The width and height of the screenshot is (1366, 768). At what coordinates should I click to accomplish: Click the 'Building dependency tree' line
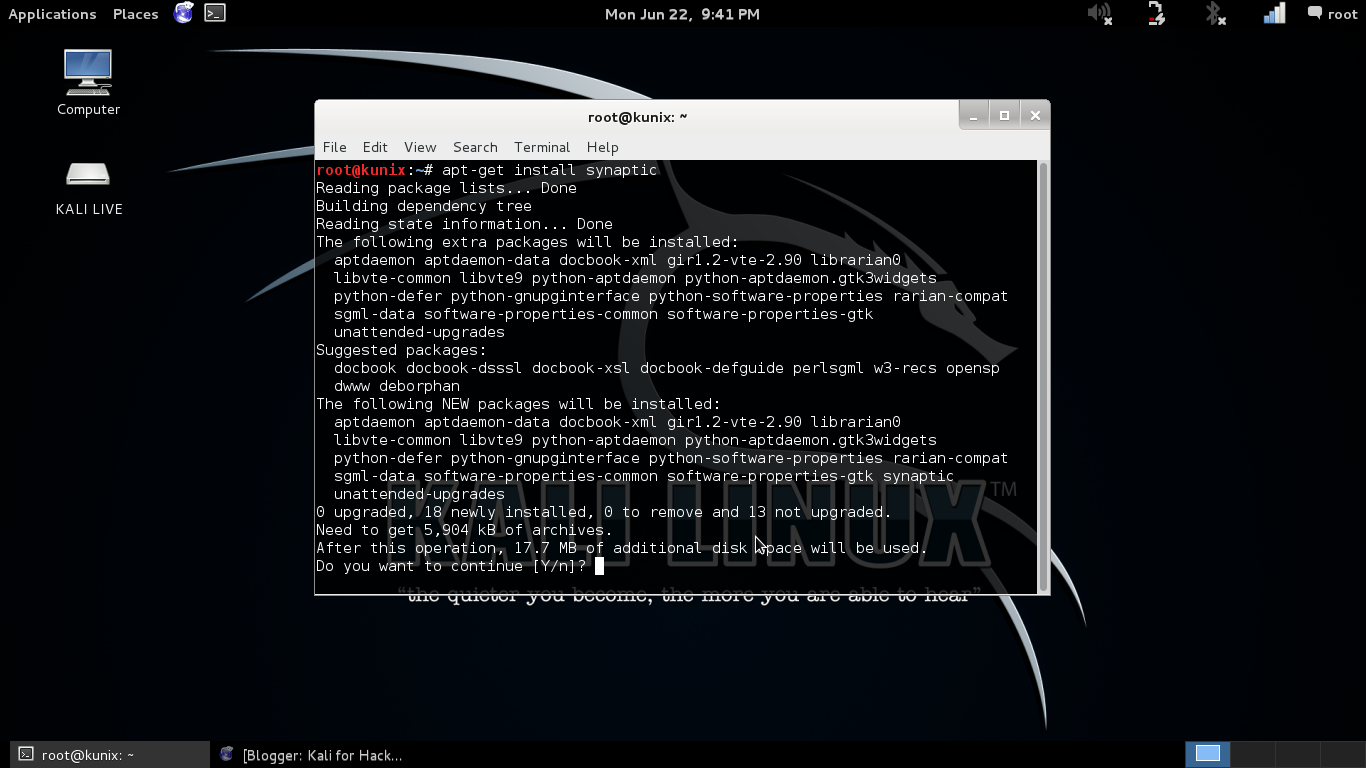click(x=424, y=206)
